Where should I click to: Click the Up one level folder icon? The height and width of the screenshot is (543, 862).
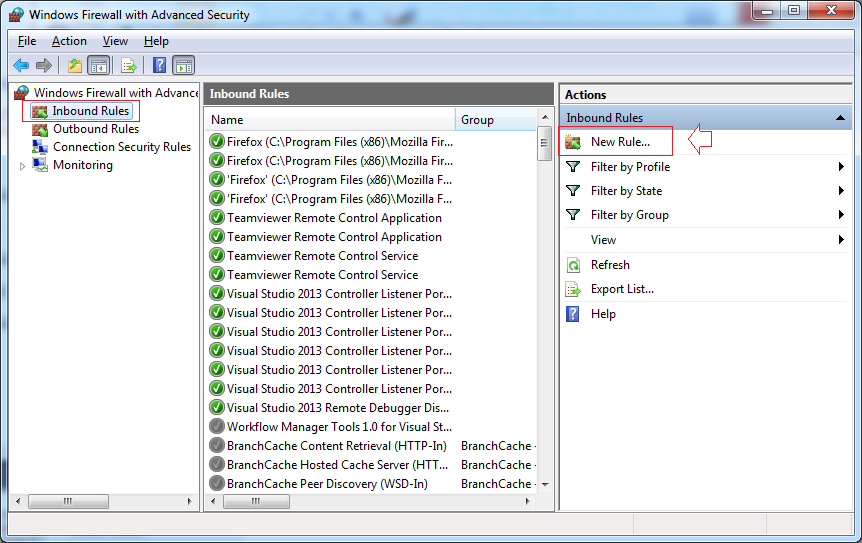(74, 65)
